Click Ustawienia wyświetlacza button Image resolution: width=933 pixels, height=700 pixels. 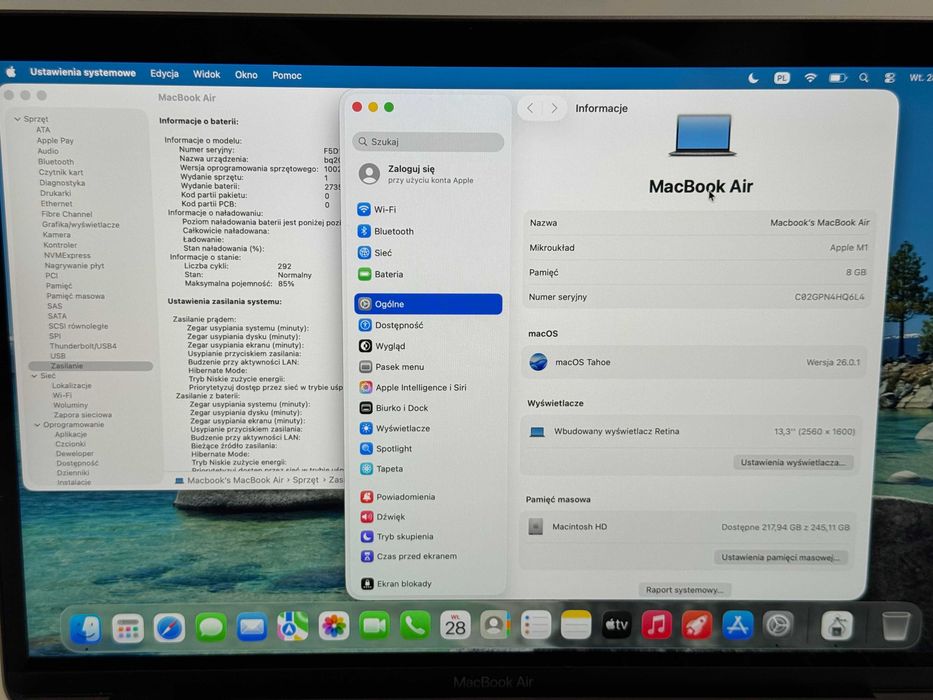click(x=793, y=462)
